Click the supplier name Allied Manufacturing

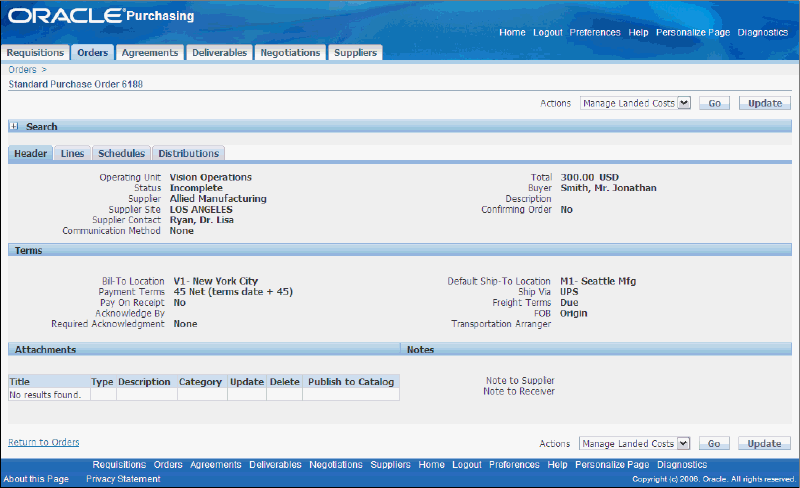[218, 199]
